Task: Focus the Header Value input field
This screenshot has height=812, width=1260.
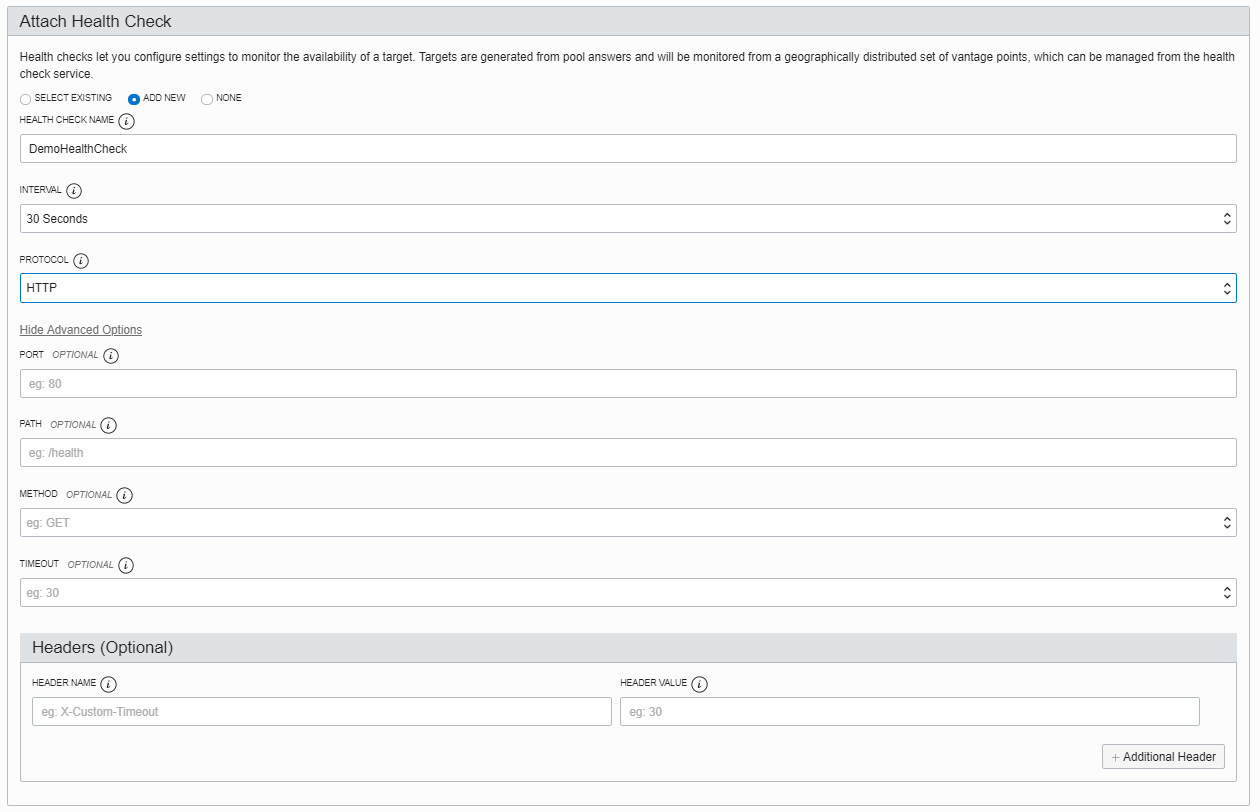Action: coord(910,711)
